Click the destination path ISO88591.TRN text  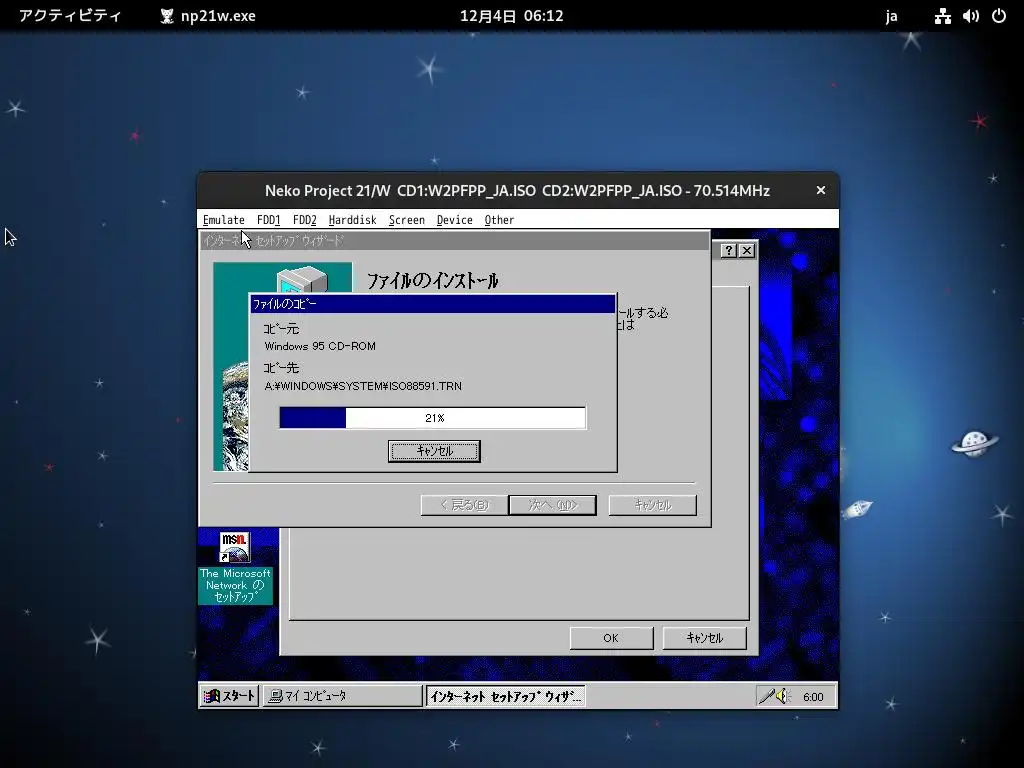[x=363, y=386]
